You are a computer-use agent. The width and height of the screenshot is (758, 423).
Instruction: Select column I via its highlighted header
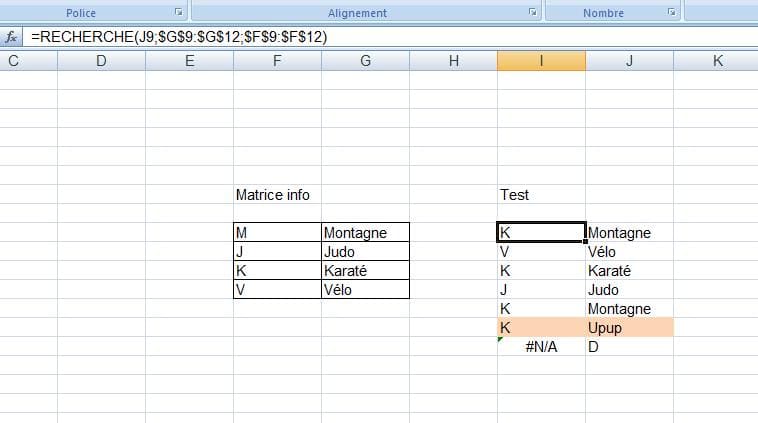[541, 62]
